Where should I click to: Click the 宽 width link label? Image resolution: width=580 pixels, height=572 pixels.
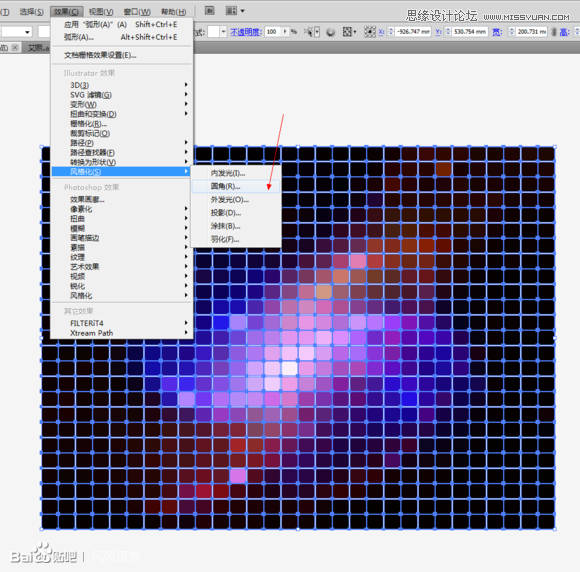tap(497, 32)
